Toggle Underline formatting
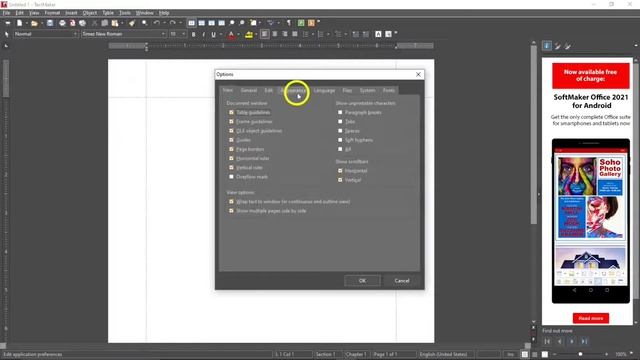This screenshot has height=360, width=640. pos(213,34)
